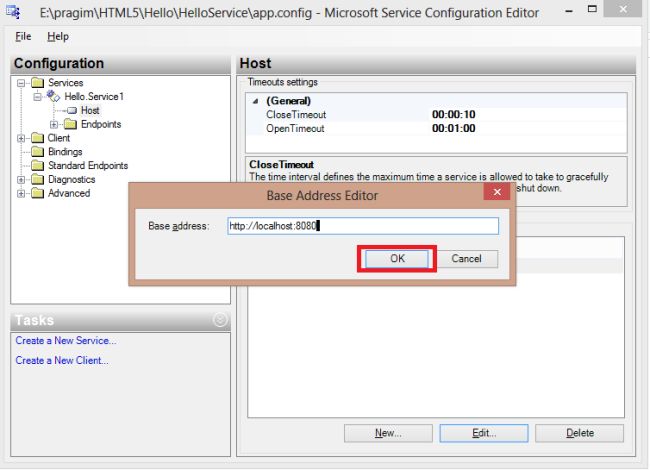Viewport: 650px width, 470px height.
Task: Confirm base address with OK
Action: click(x=397, y=259)
